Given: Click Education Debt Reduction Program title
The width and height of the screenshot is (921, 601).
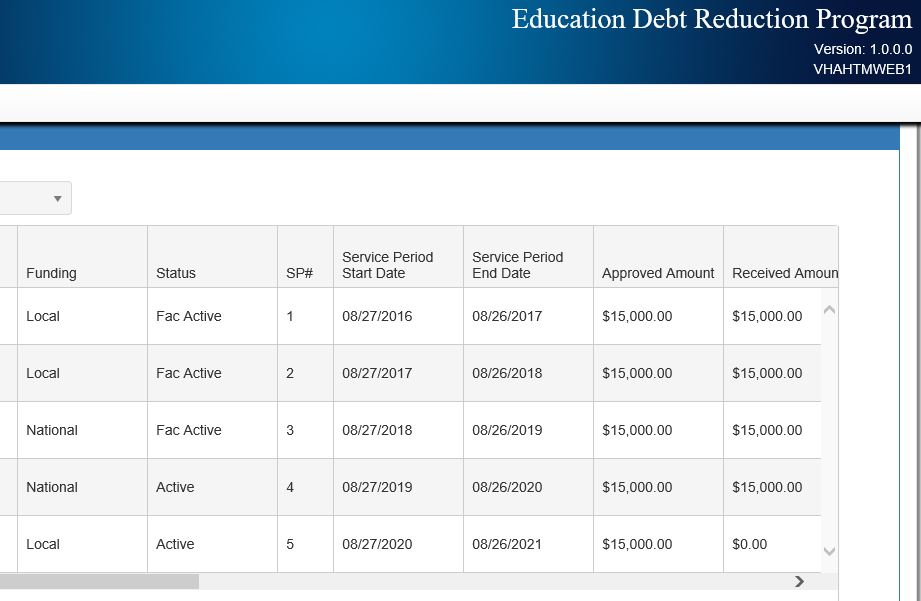Looking at the screenshot, I should [712, 19].
